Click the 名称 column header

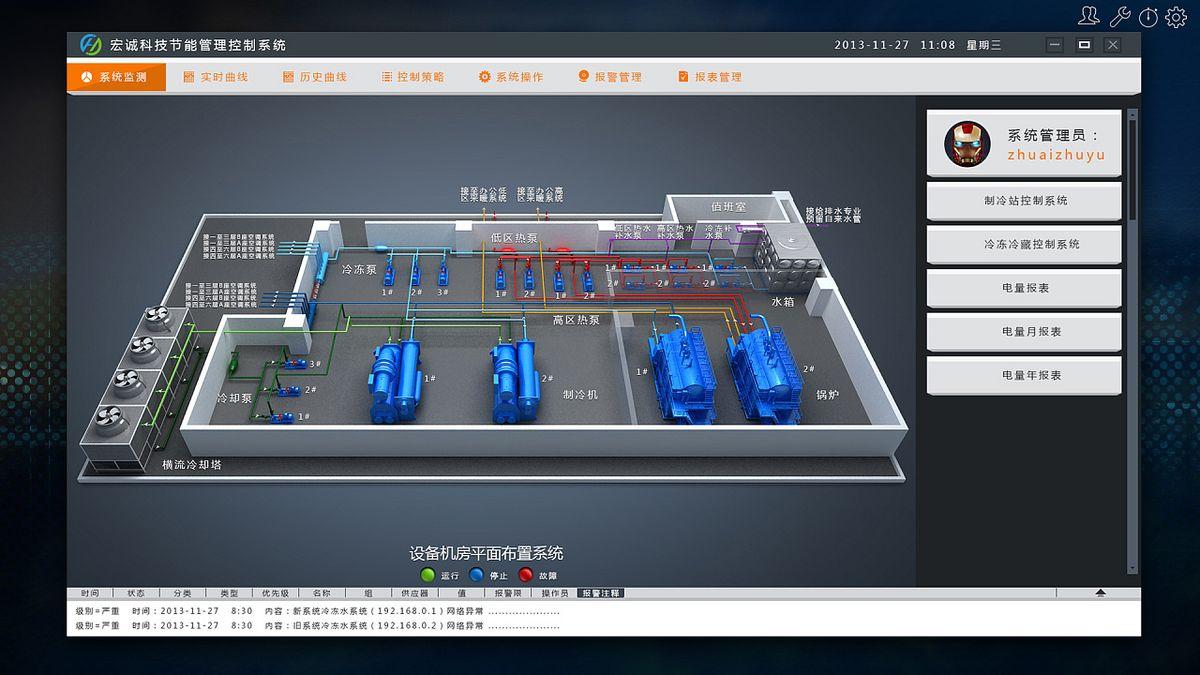[x=321, y=593]
